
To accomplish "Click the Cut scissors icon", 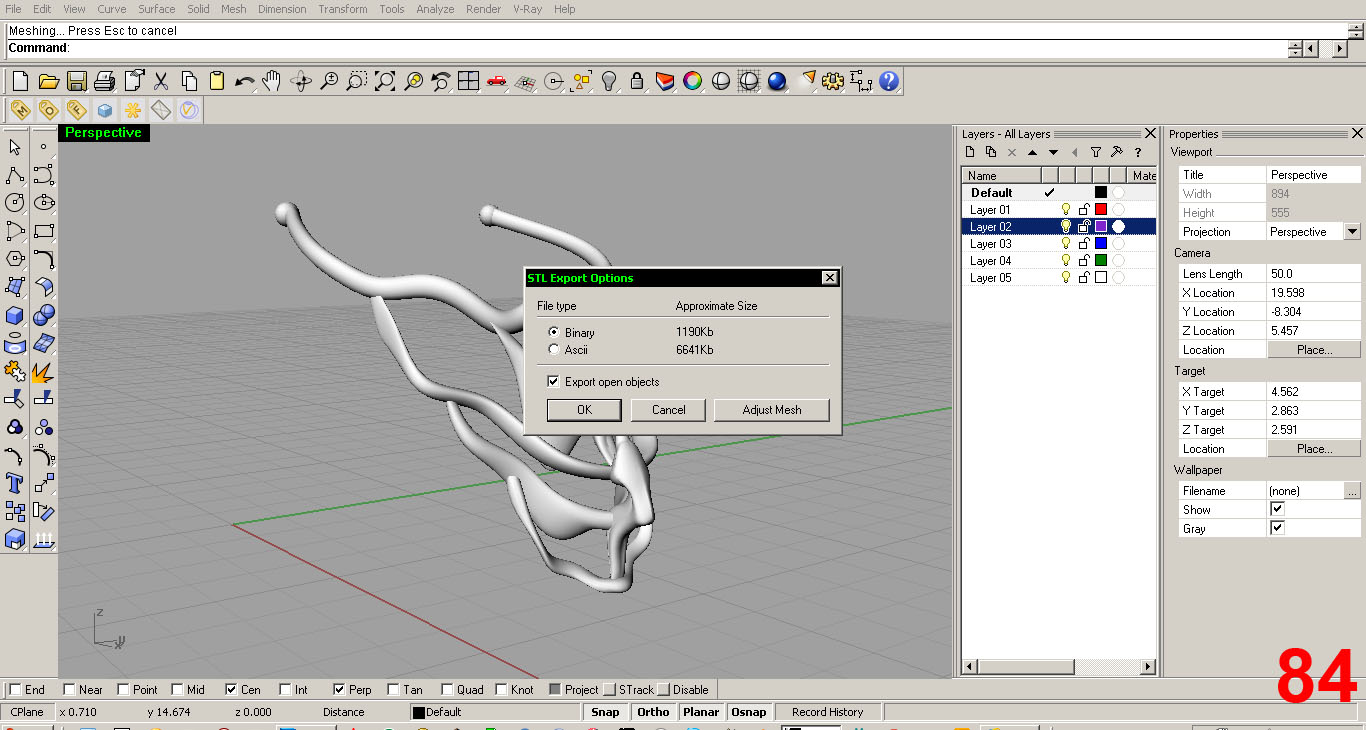I will [x=161, y=82].
